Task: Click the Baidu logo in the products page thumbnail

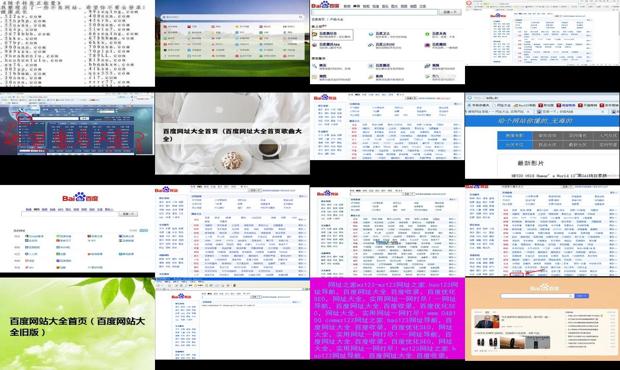Action: pos(326,5)
